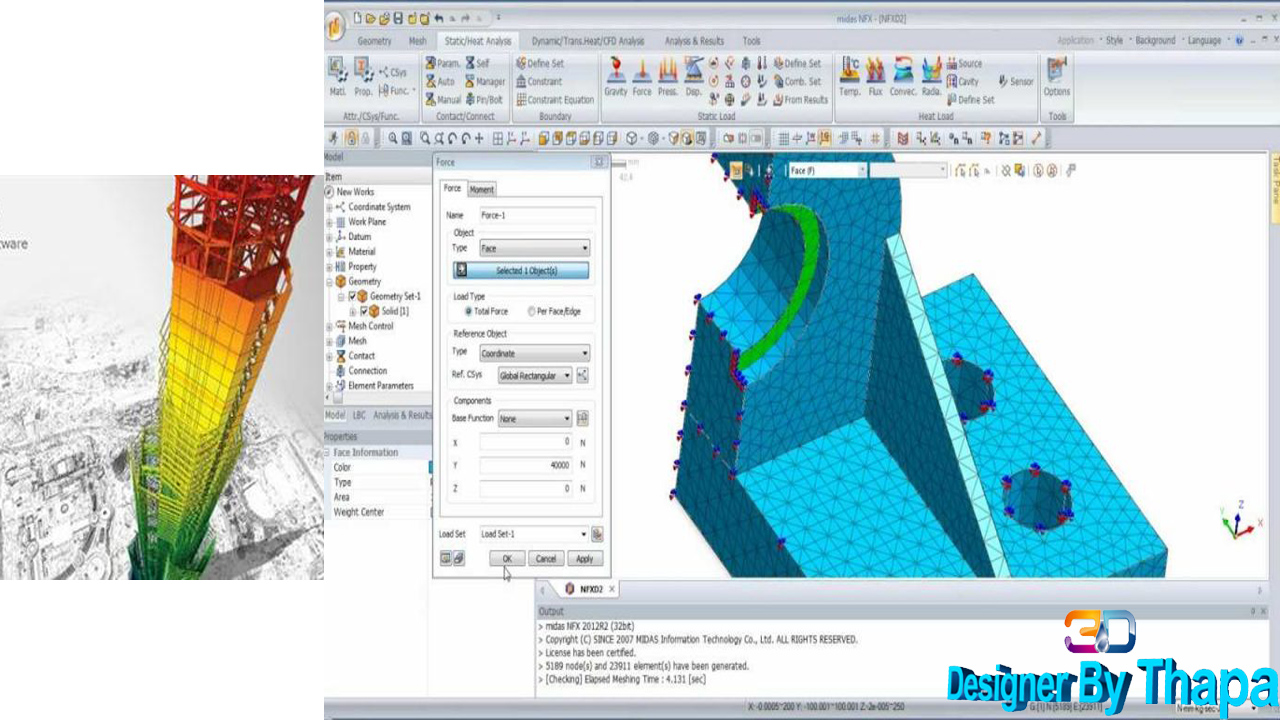Click the Weight Center property row
This screenshot has height=720, width=1280.
coord(377,512)
